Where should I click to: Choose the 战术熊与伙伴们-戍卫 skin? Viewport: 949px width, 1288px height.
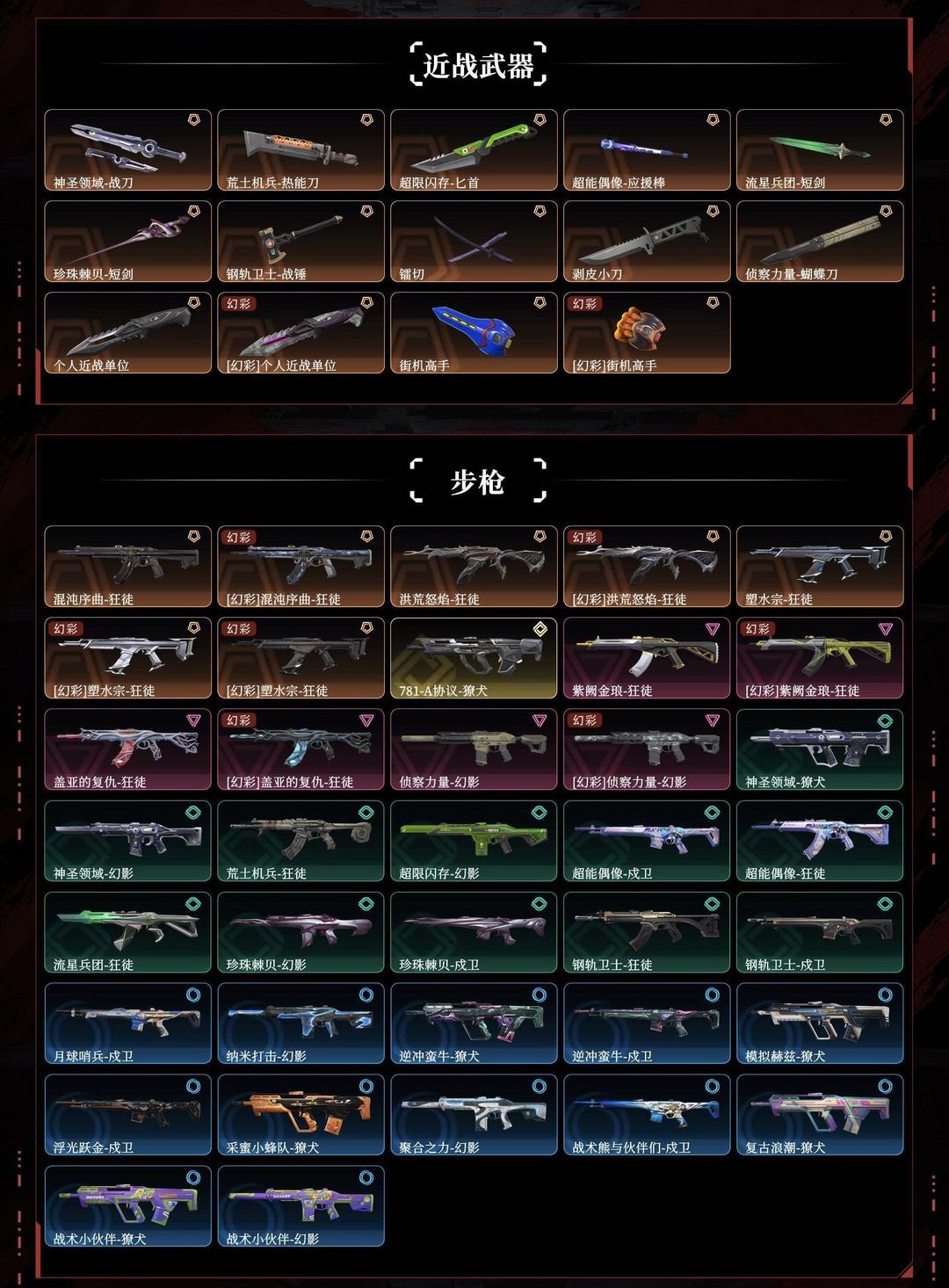[647, 1115]
